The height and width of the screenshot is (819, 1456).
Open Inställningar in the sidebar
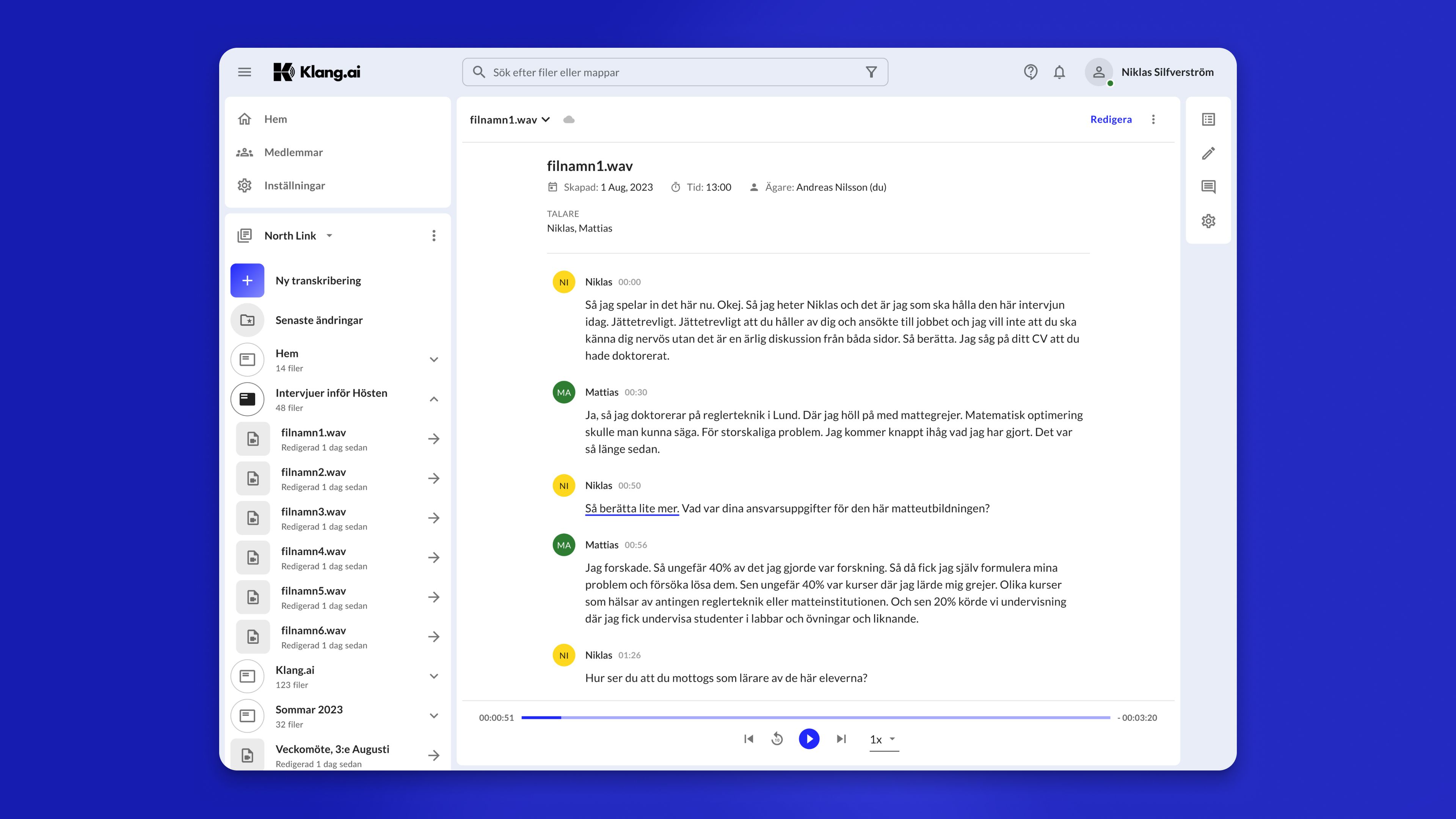(x=294, y=185)
